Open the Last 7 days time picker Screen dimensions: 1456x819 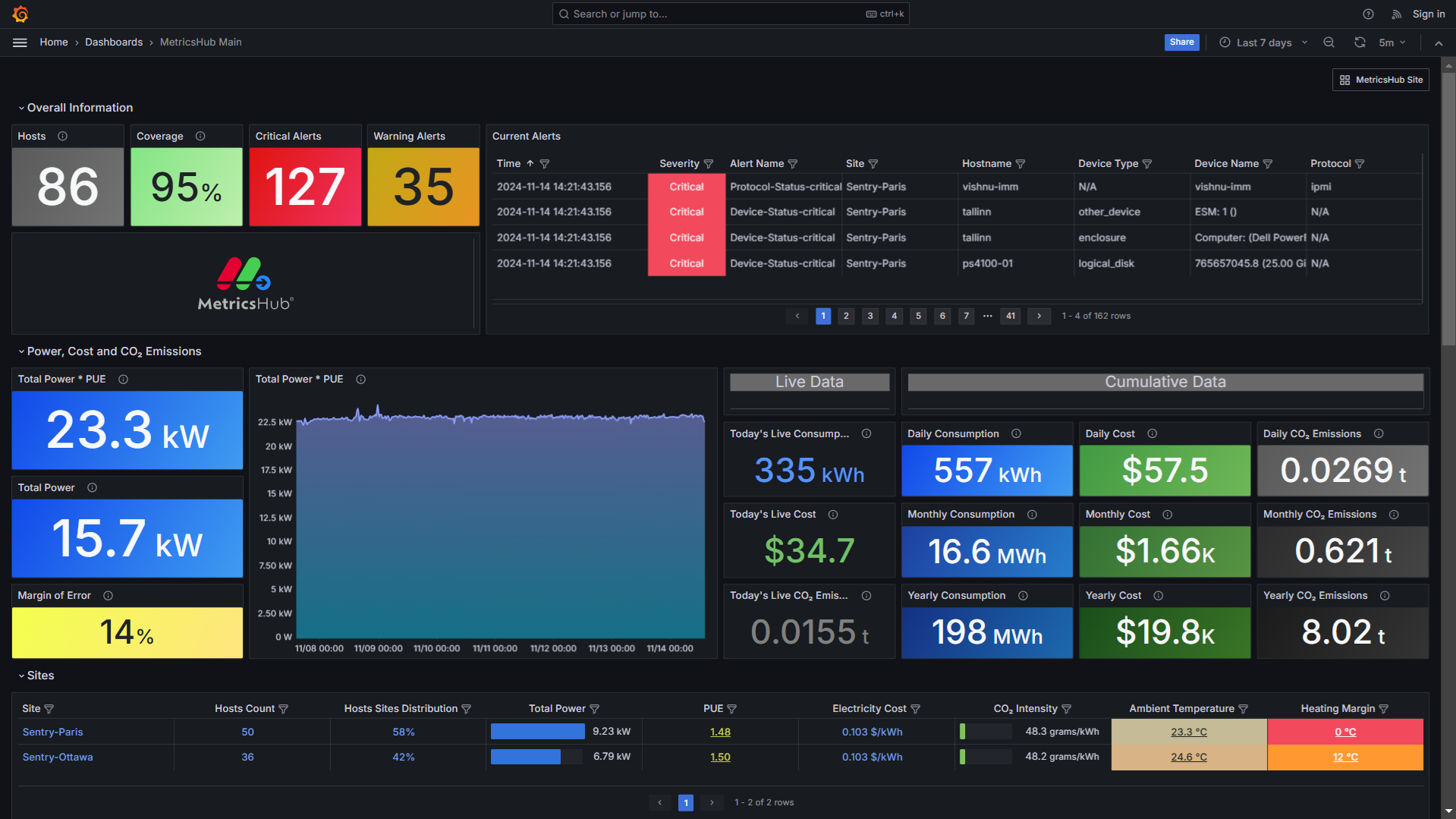[x=1263, y=43]
